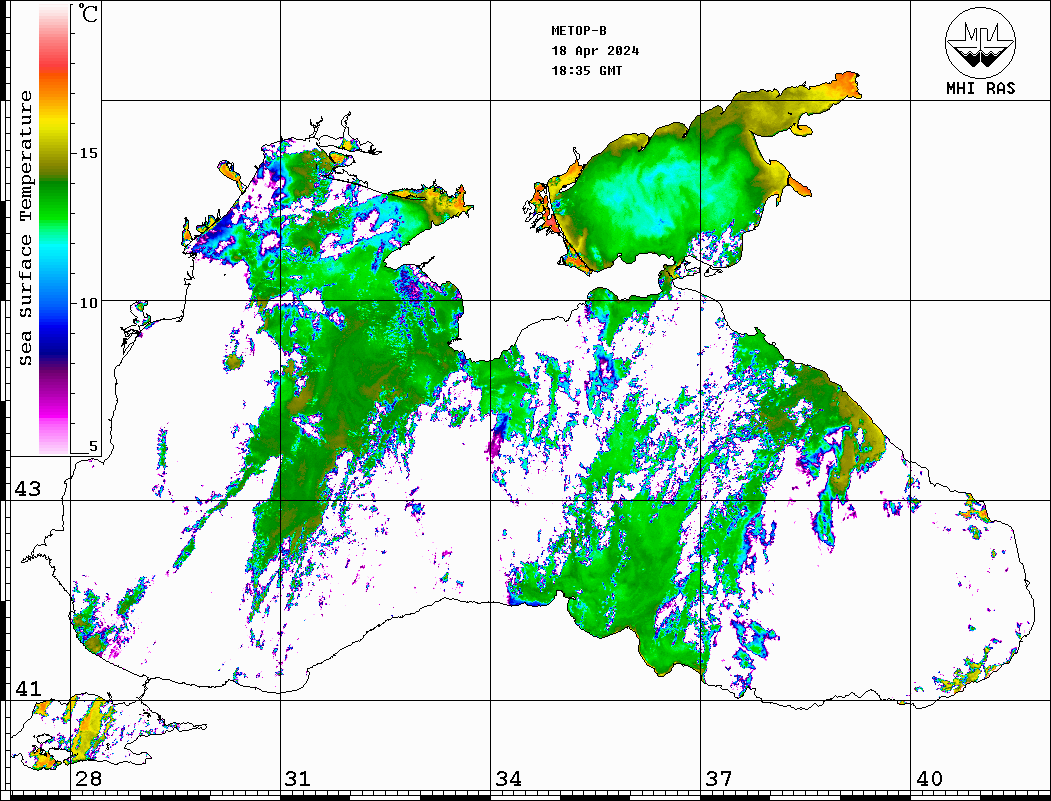Click the longitude label 37
The height and width of the screenshot is (801, 1051).
(x=719, y=778)
